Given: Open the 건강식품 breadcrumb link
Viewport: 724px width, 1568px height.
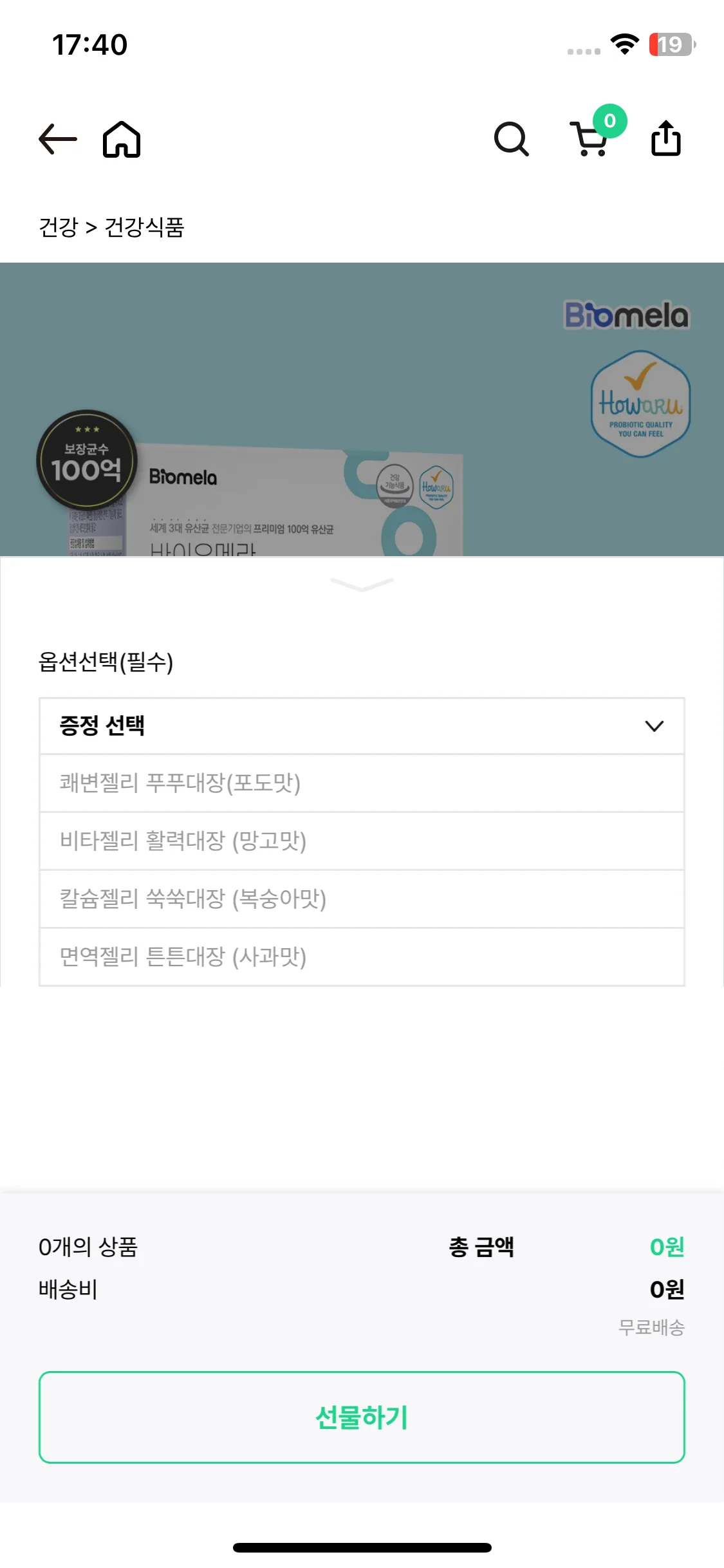Looking at the screenshot, I should click(144, 227).
